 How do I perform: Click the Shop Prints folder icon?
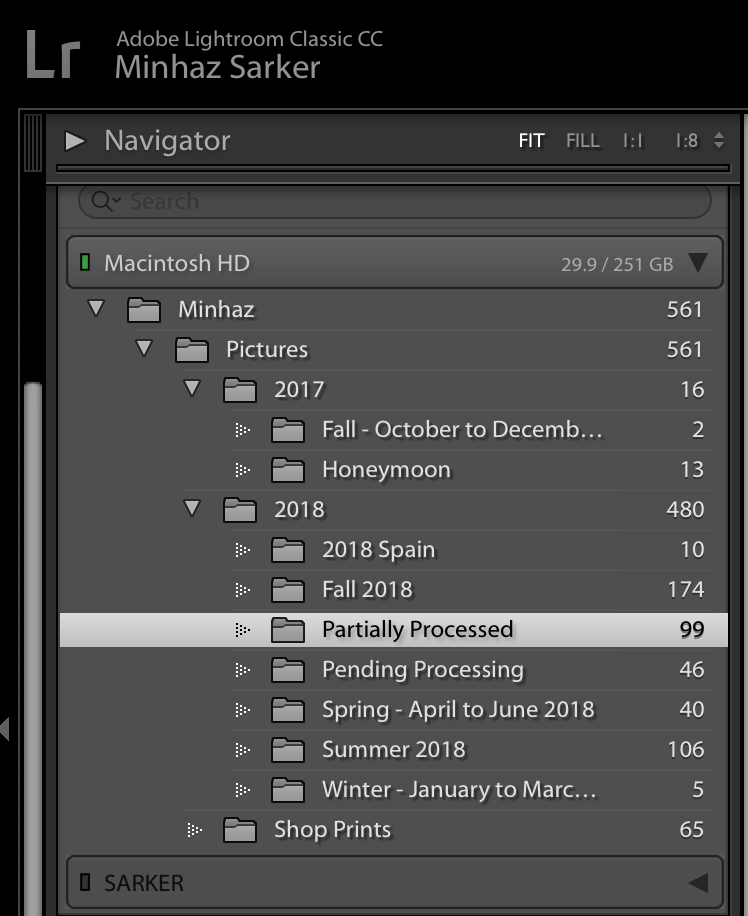(240, 830)
